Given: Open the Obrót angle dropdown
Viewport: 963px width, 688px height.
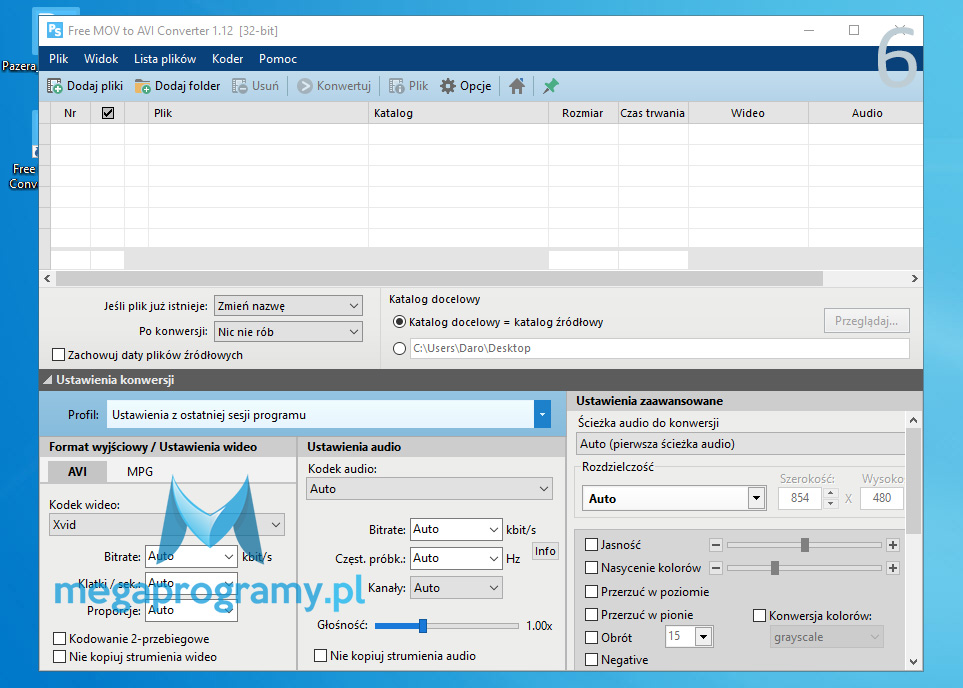Looking at the screenshot, I should coord(703,636).
